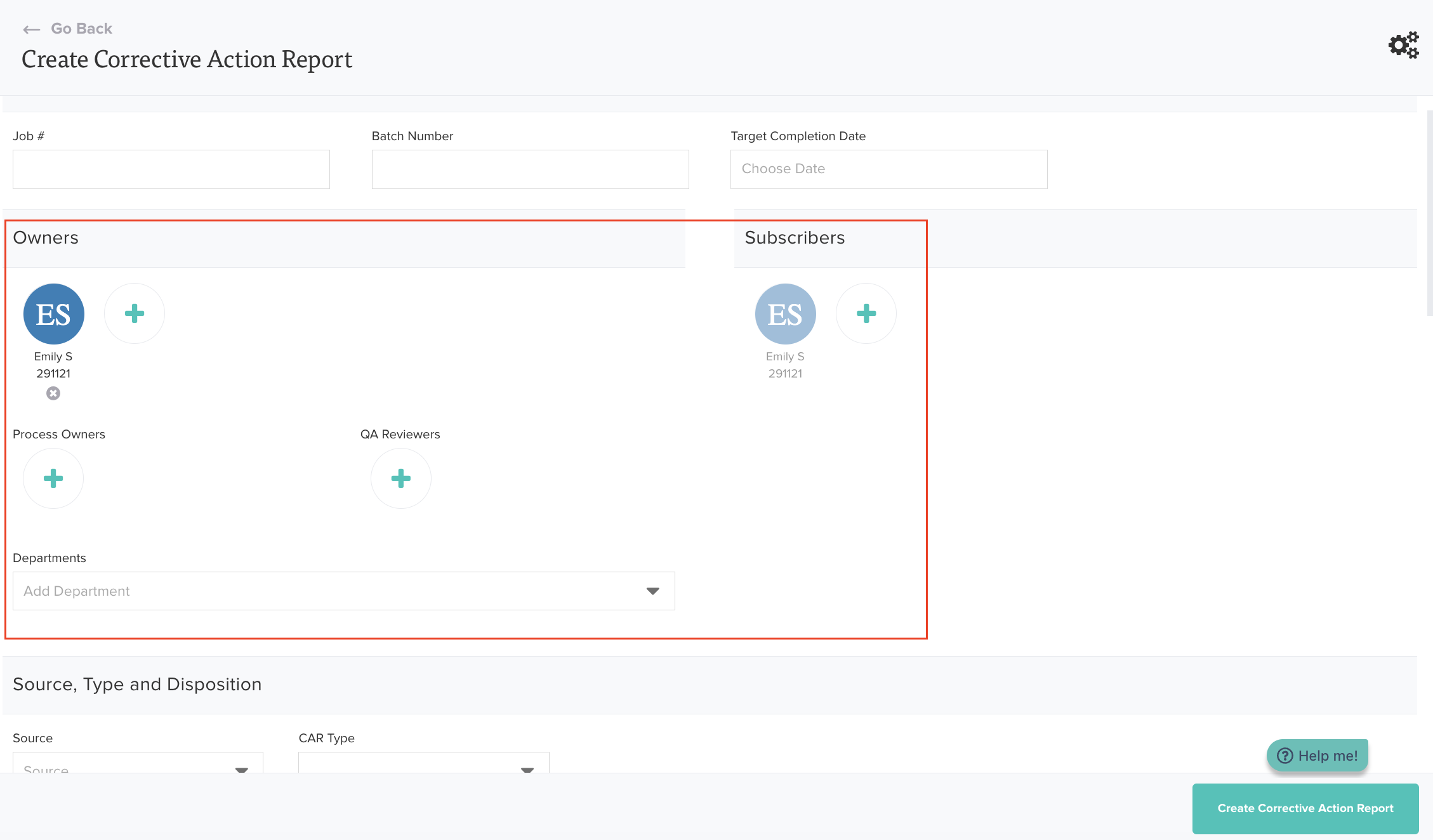Add a subscriber with plus icon

click(866, 313)
